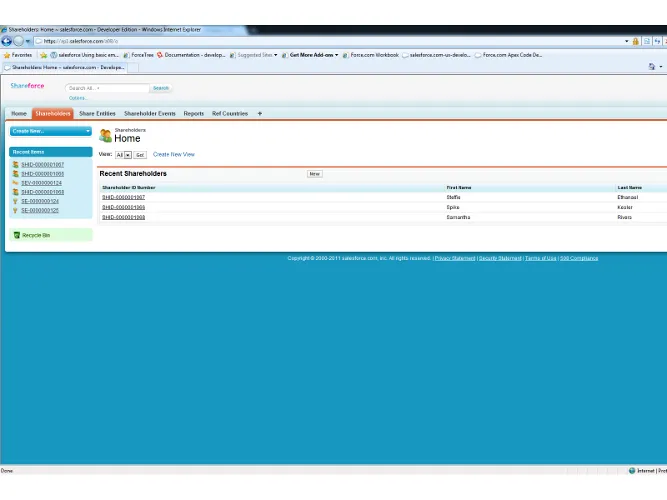Open recent pages dropdown next to Forward button
Viewport: 667px width, 500px height.
coord(28,41)
